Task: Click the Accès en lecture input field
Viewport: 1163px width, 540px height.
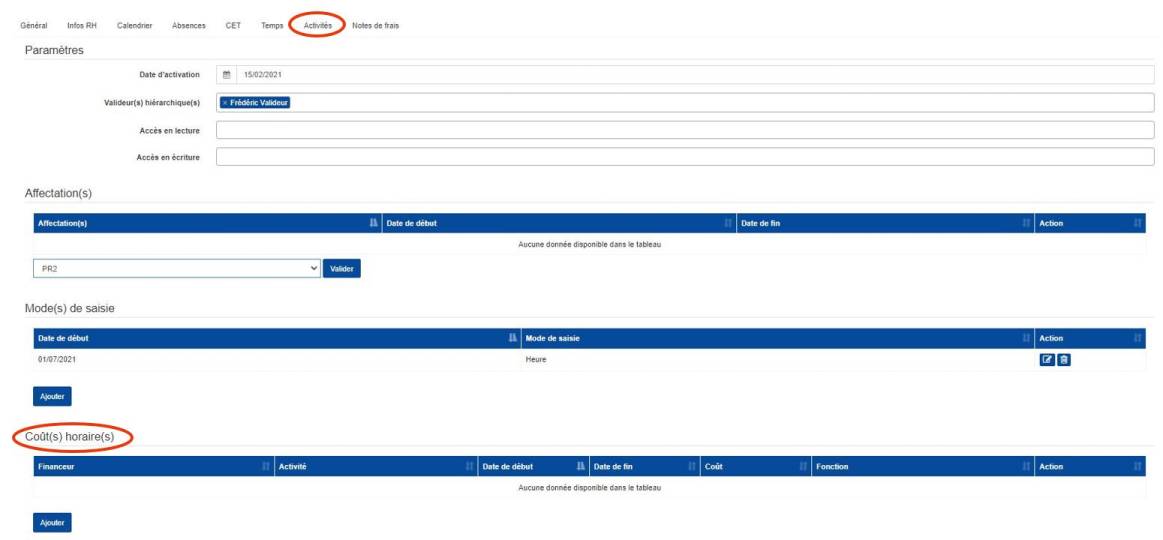Action: [685, 130]
